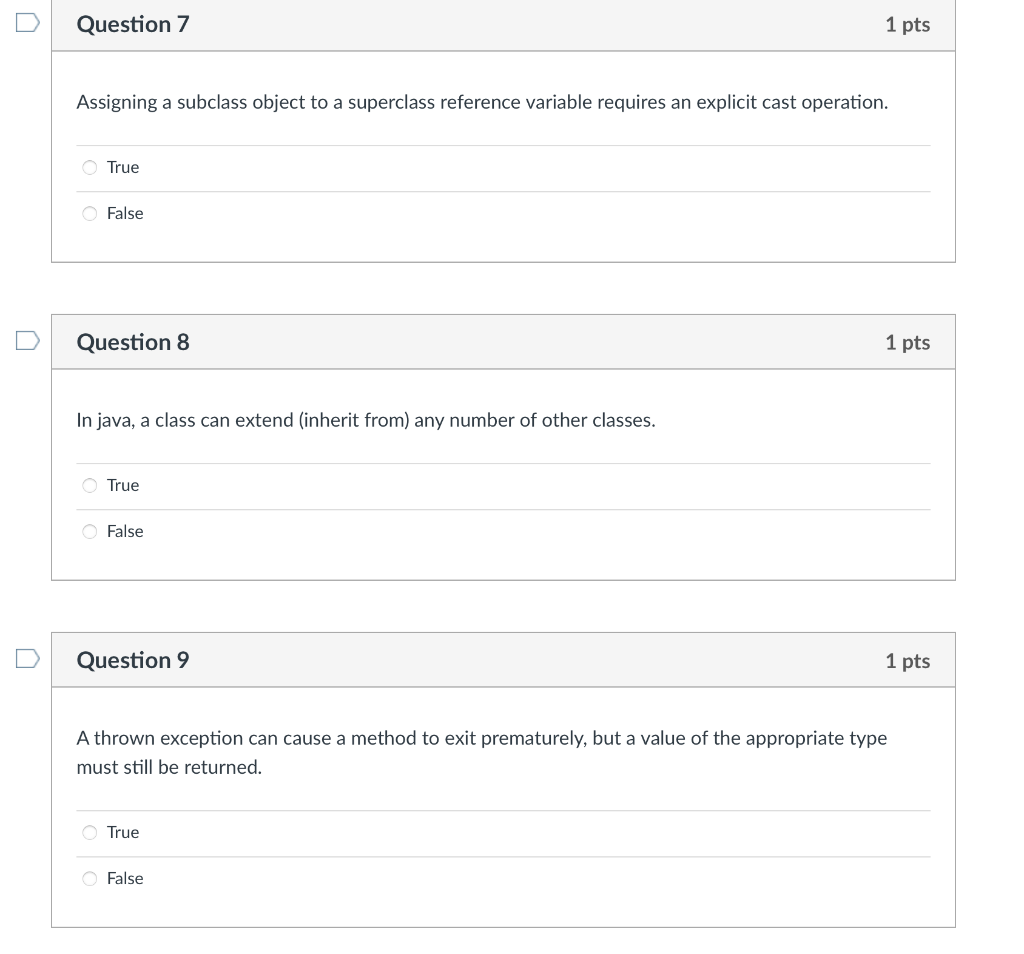Image resolution: width=1024 pixels, height=954 pixels.
Task: Select True for Question 7
Action: [x=90, y=167]
